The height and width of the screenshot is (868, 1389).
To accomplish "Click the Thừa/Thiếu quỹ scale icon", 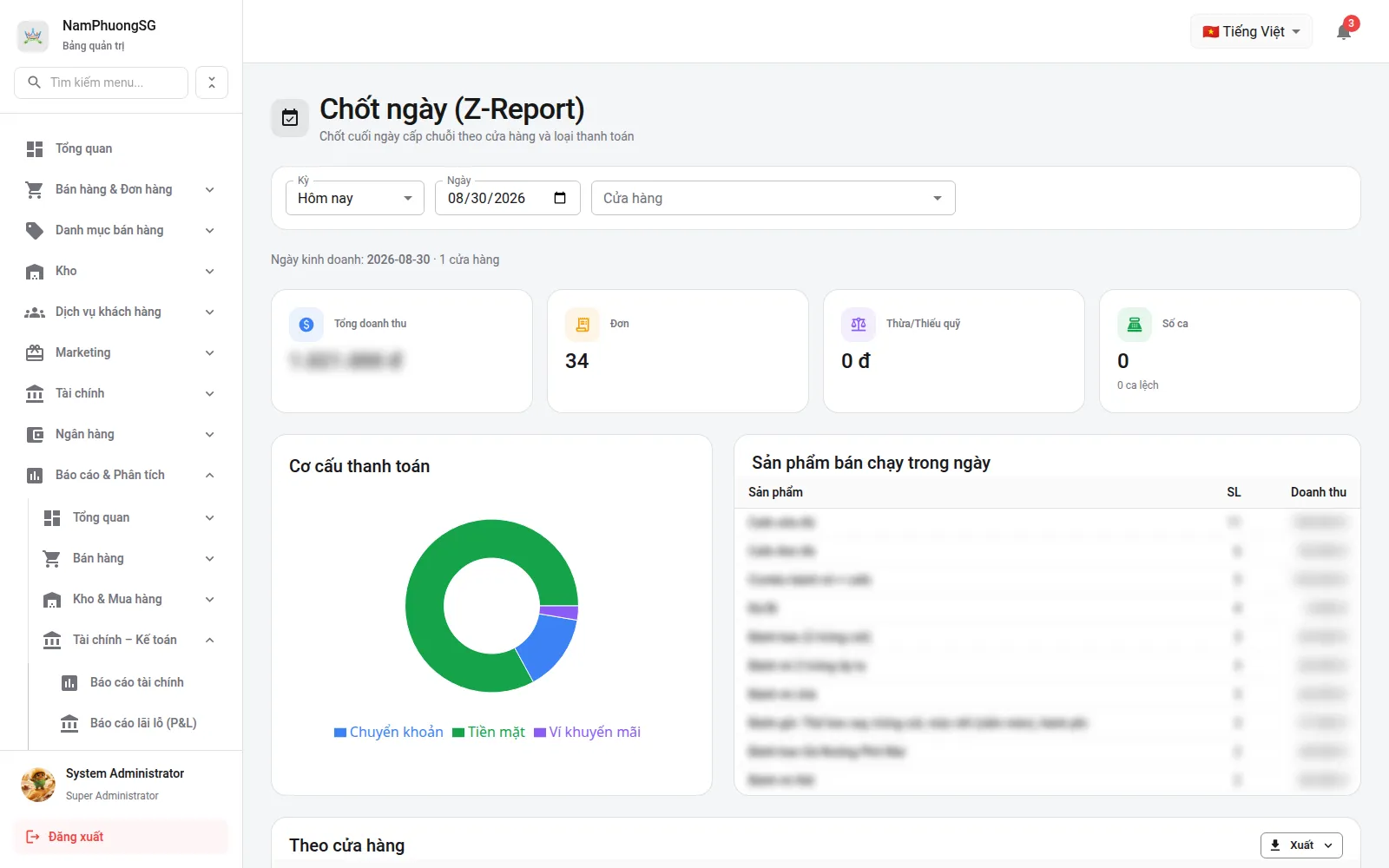I will [x=859, y=325].
